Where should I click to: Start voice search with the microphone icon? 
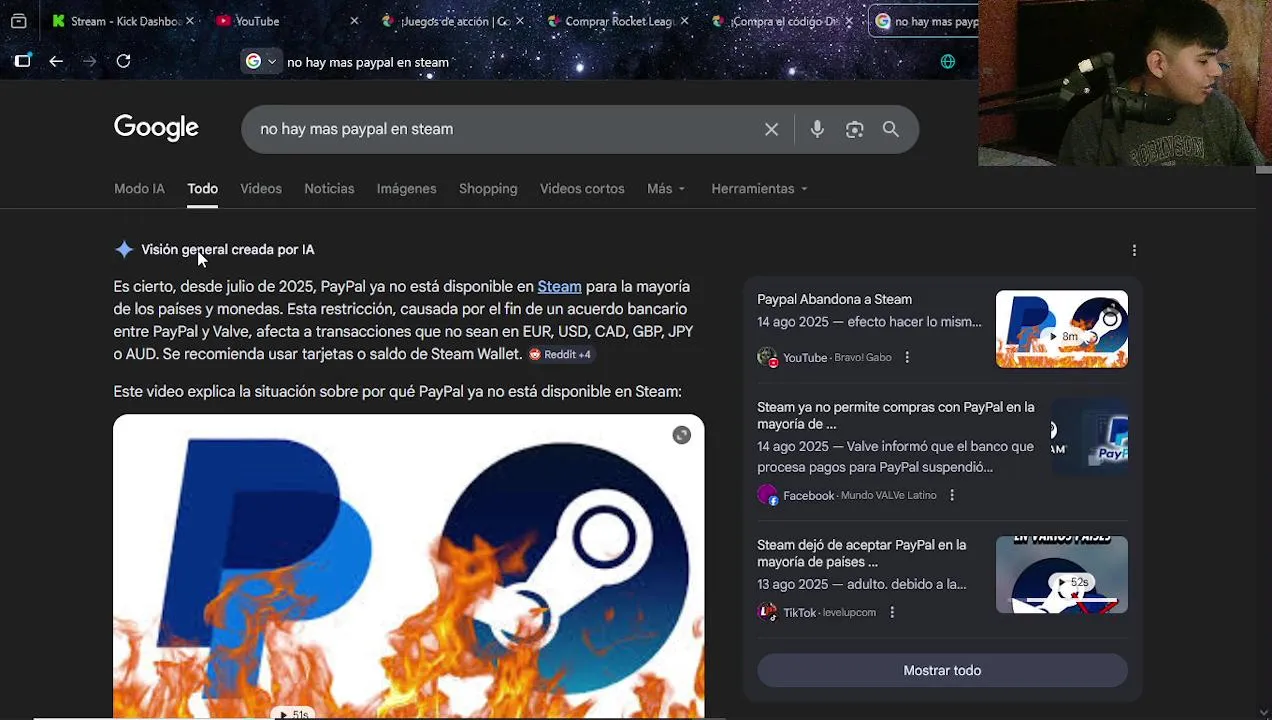click(x=817, y=129)
